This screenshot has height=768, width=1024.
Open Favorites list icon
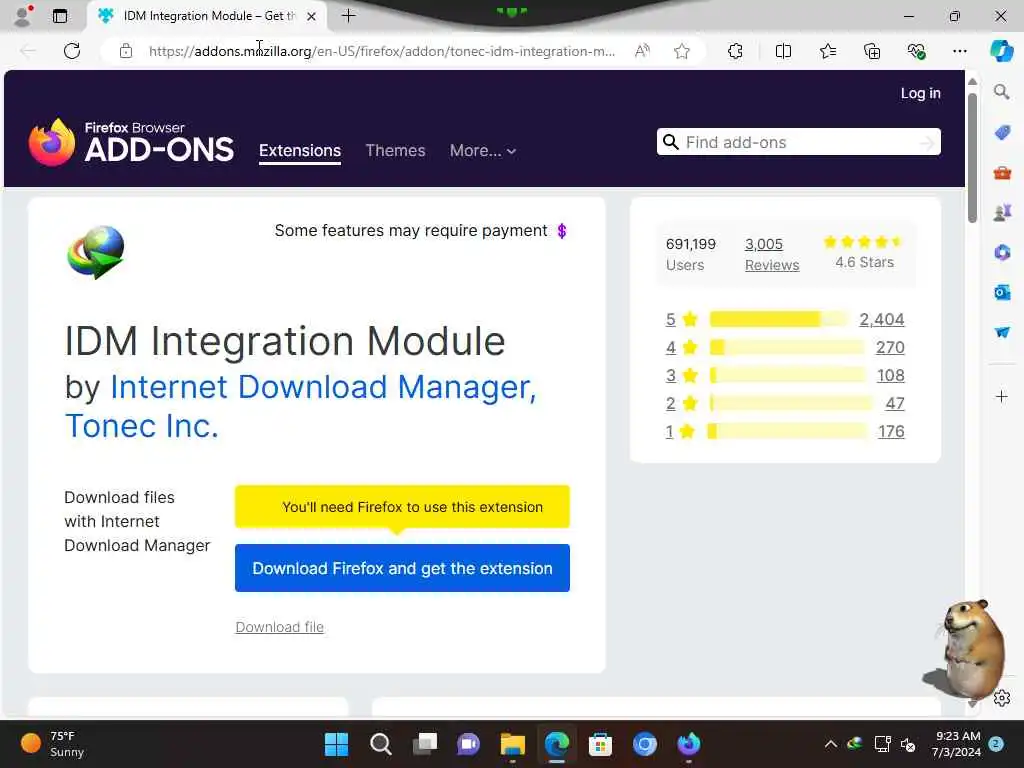pos(827,51)
